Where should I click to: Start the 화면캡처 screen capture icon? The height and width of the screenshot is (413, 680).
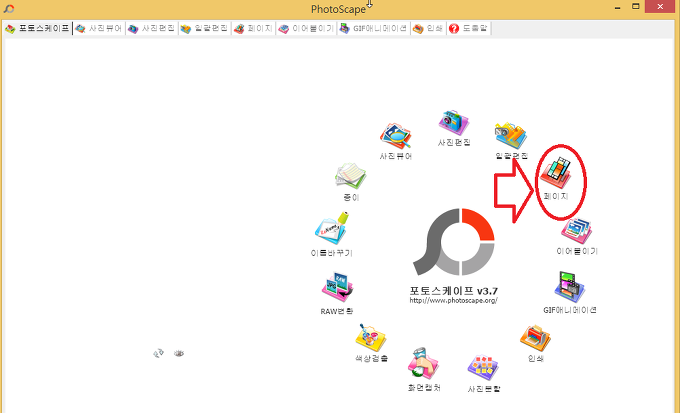423,364
